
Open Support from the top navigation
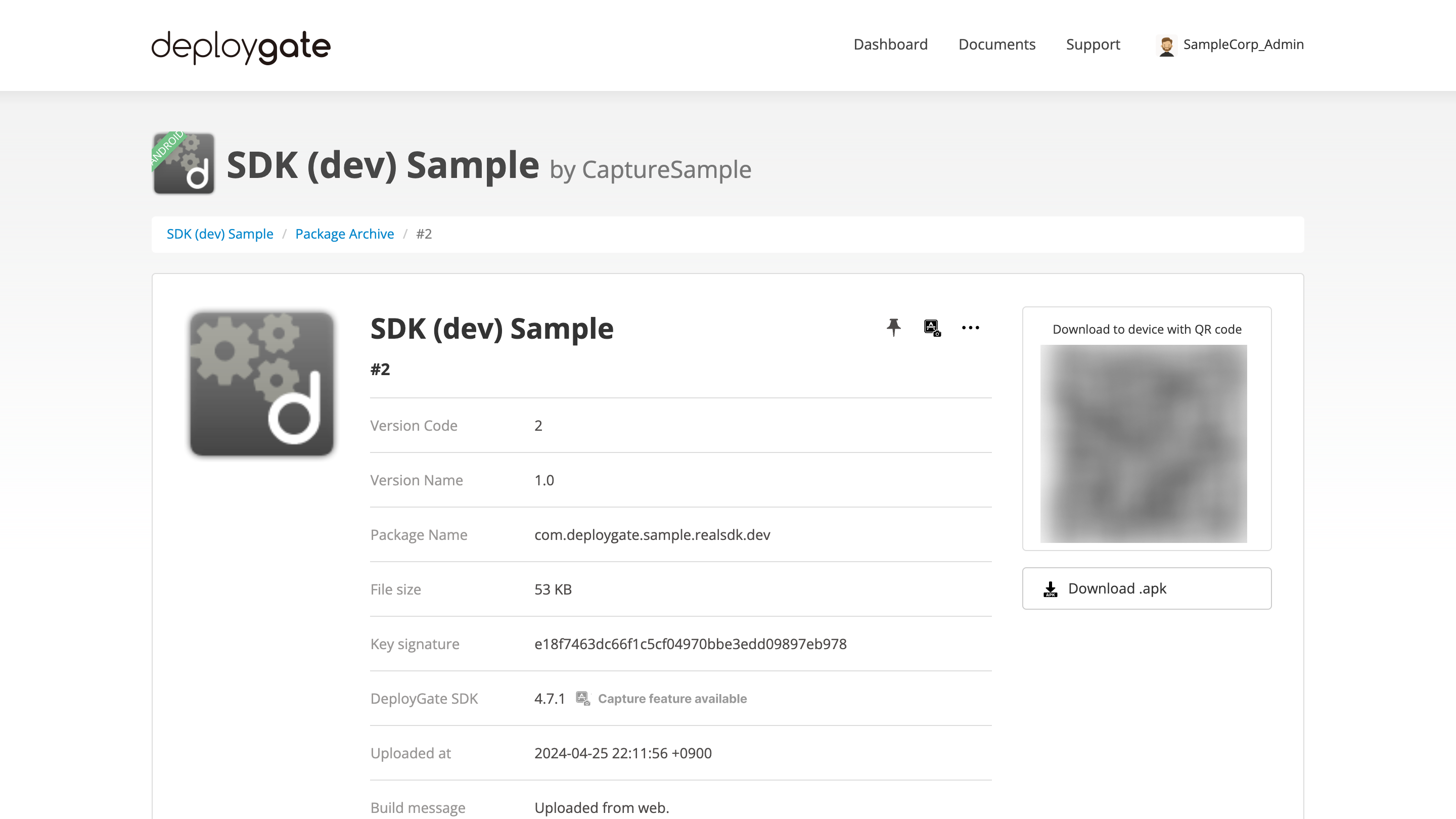click(x=1093, y=44)
